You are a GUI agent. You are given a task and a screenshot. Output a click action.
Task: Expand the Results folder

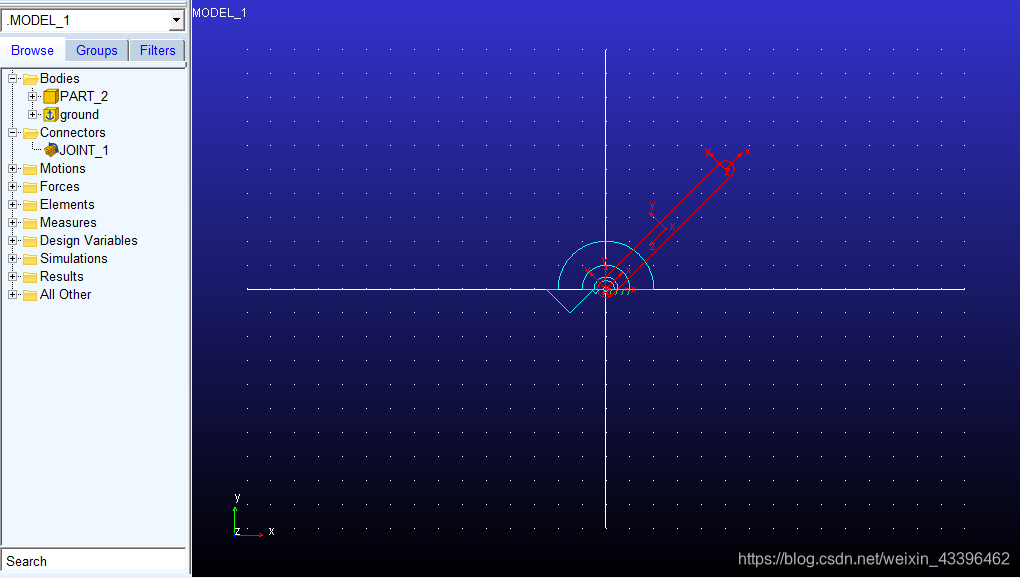coord(13,277)
